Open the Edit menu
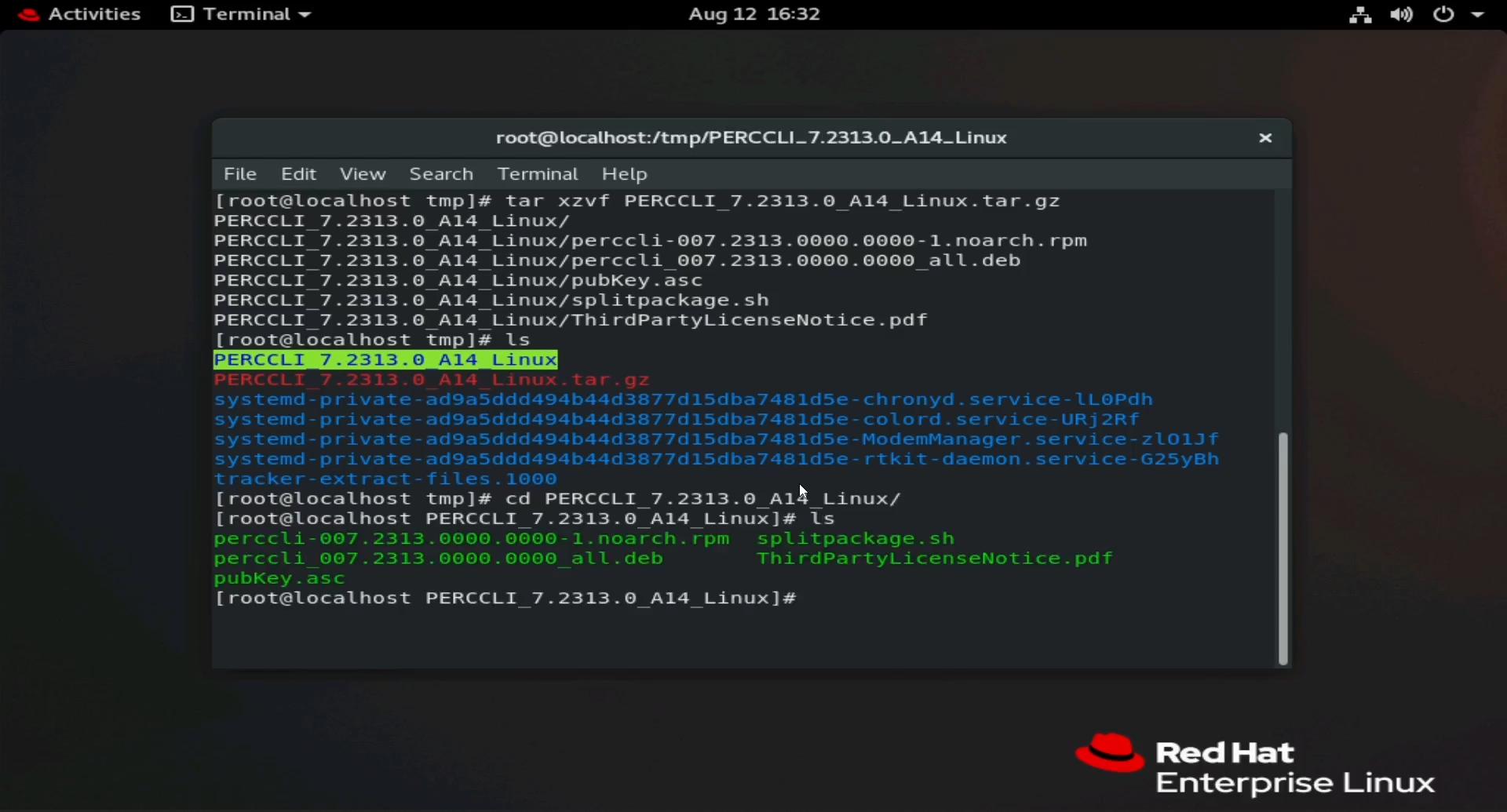 point(298,173)
